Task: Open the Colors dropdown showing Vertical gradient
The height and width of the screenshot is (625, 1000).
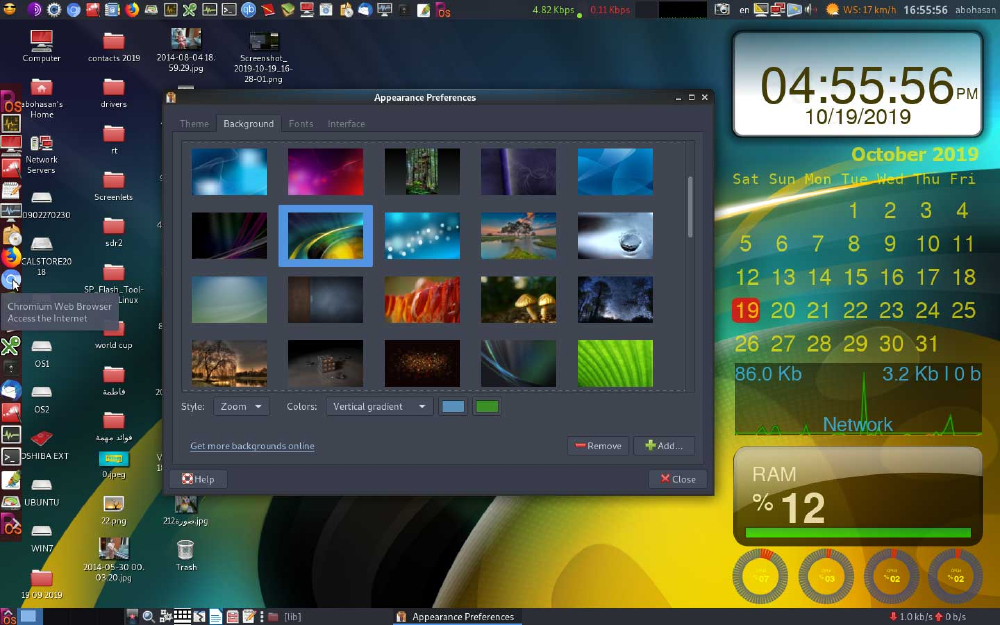Action: (x=379, y=406)
